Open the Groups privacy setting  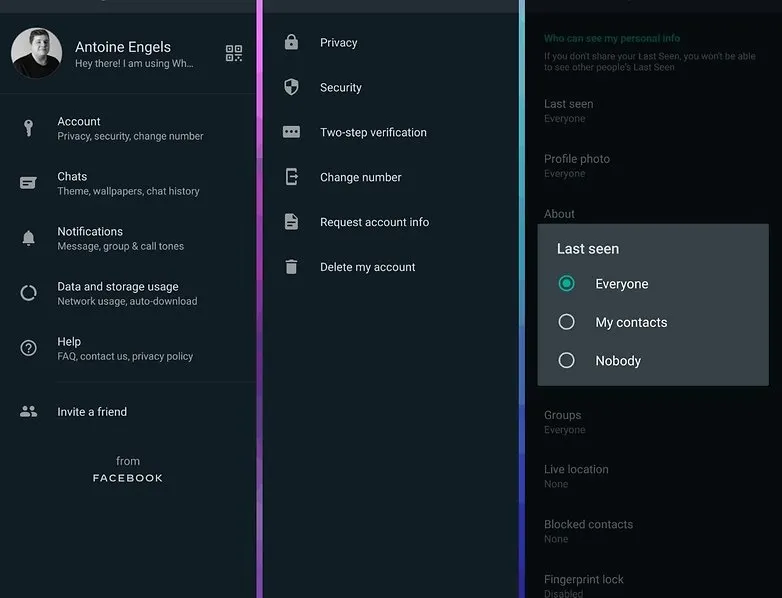564,421
